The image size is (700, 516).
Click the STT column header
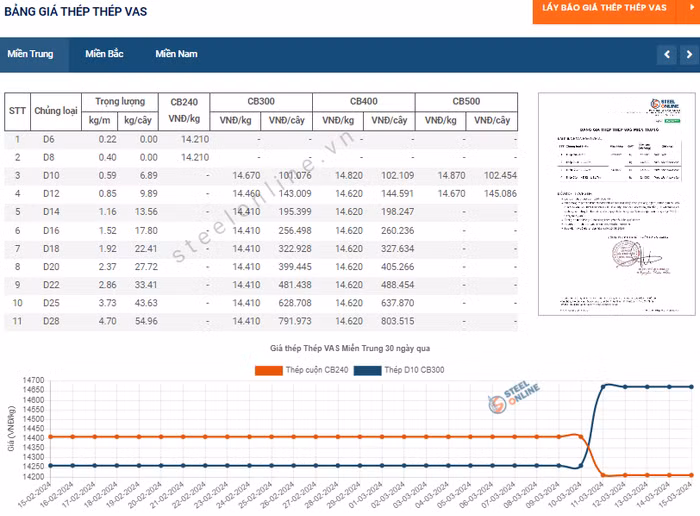[17, 111]
